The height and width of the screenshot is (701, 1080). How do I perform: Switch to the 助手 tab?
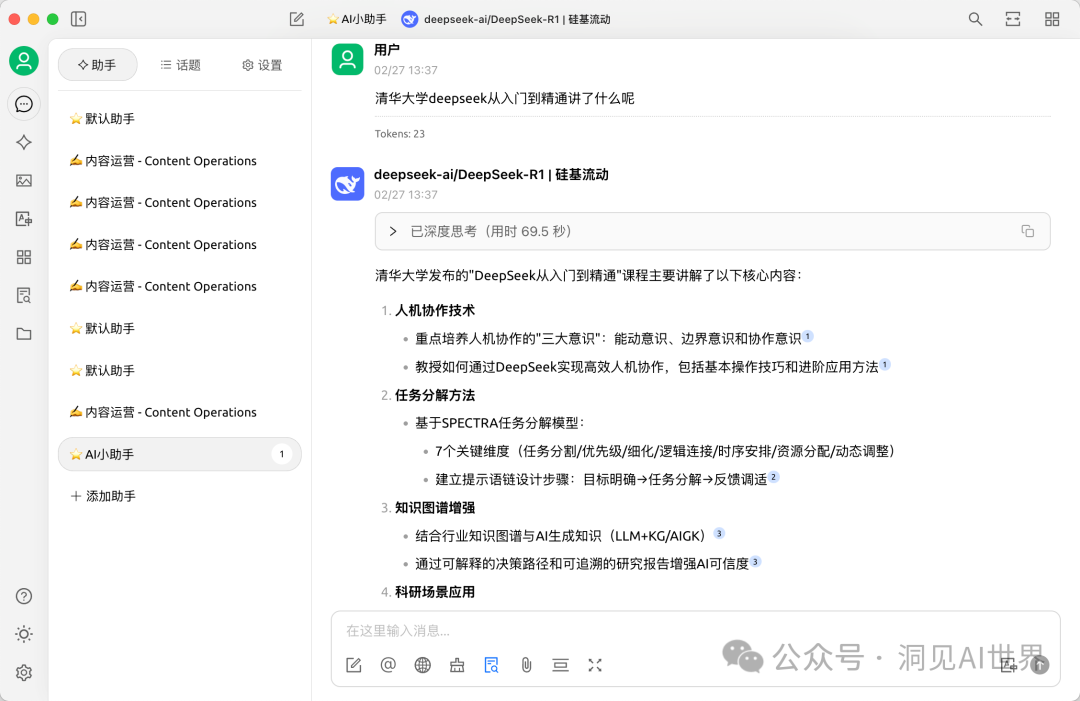pos(97,65)
